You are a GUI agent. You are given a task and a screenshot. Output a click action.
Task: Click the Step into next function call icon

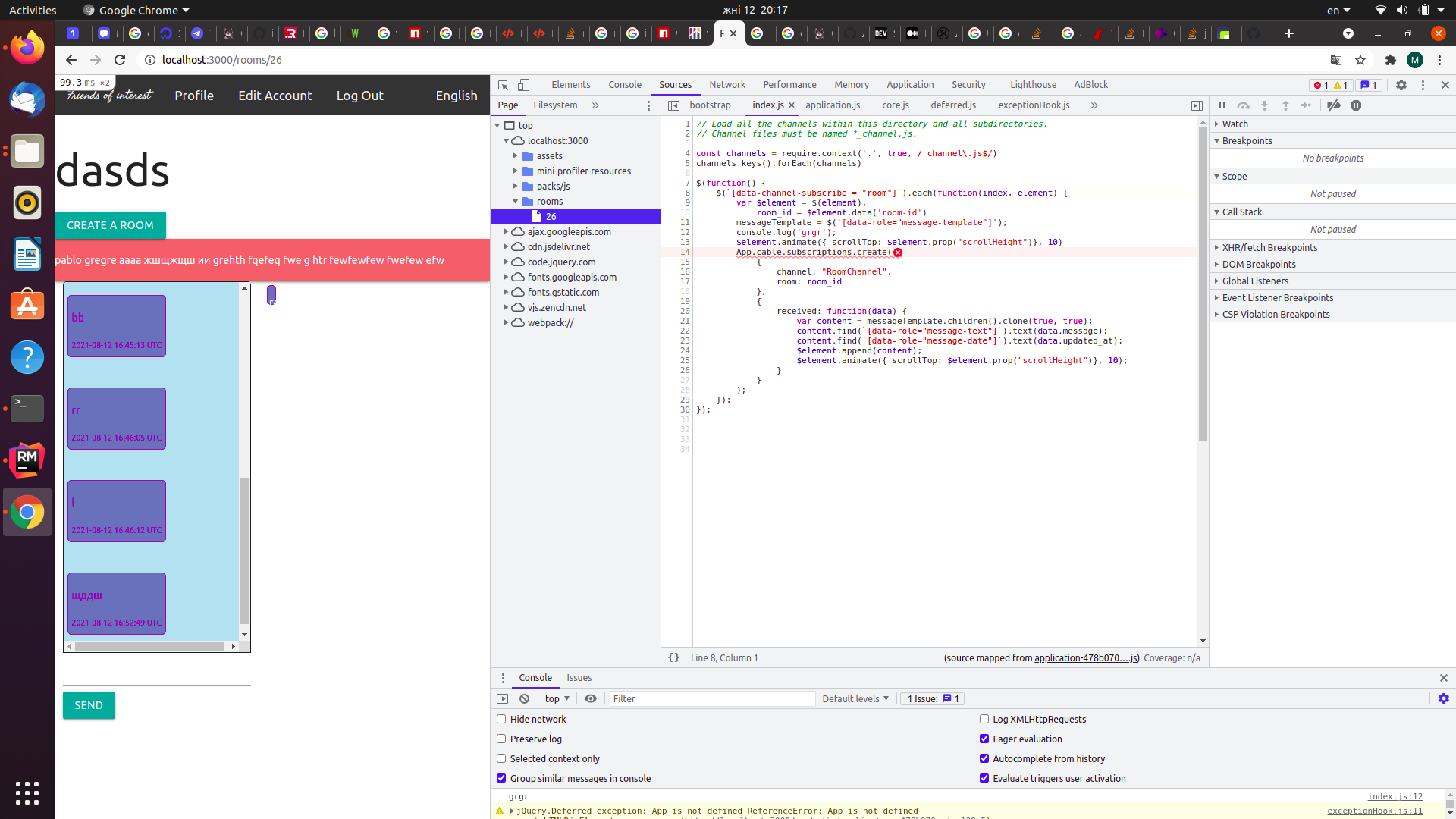[1264, 106]
